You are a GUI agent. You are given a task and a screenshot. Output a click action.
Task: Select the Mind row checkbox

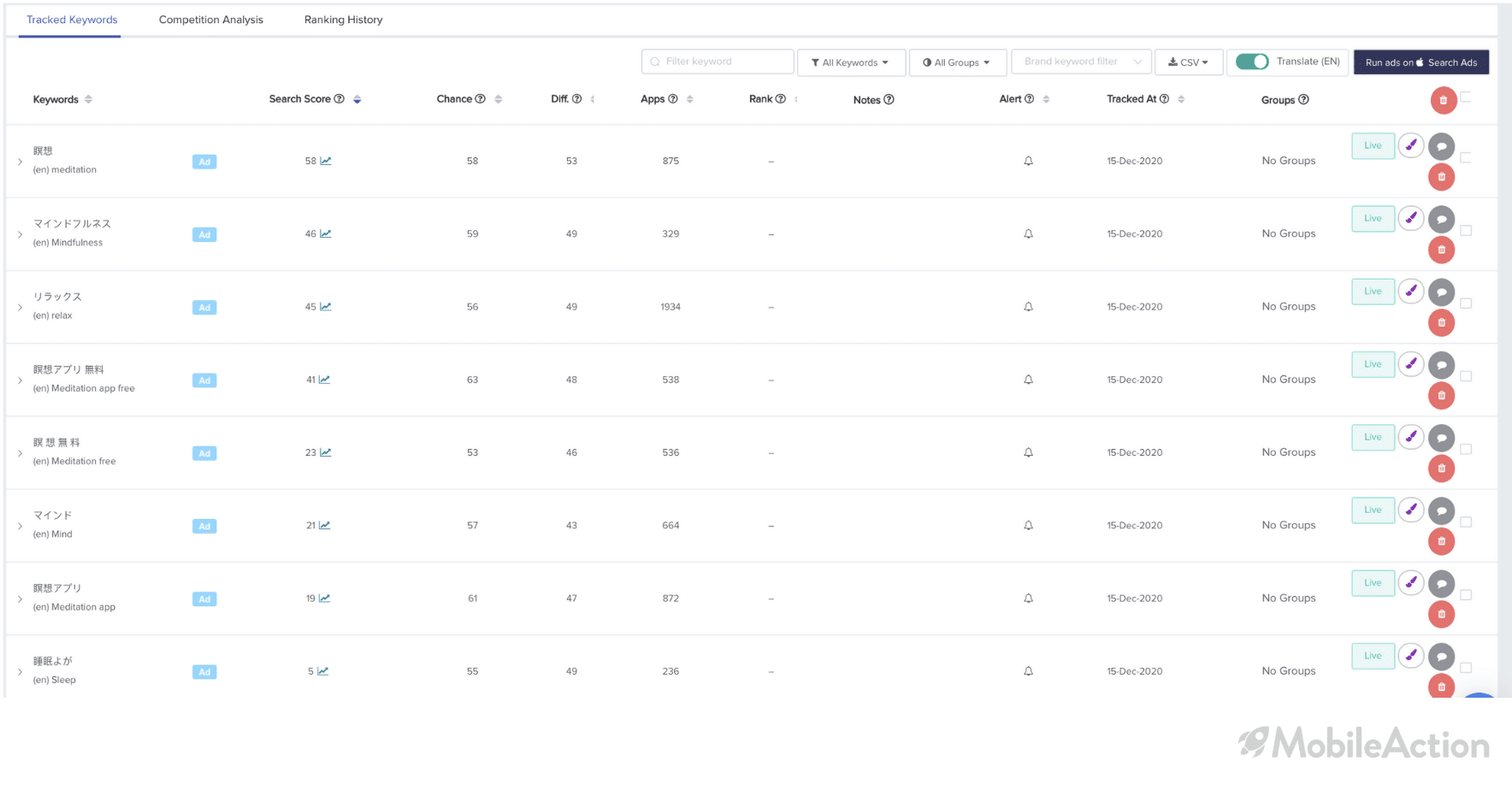click(x=1466, y=522)
